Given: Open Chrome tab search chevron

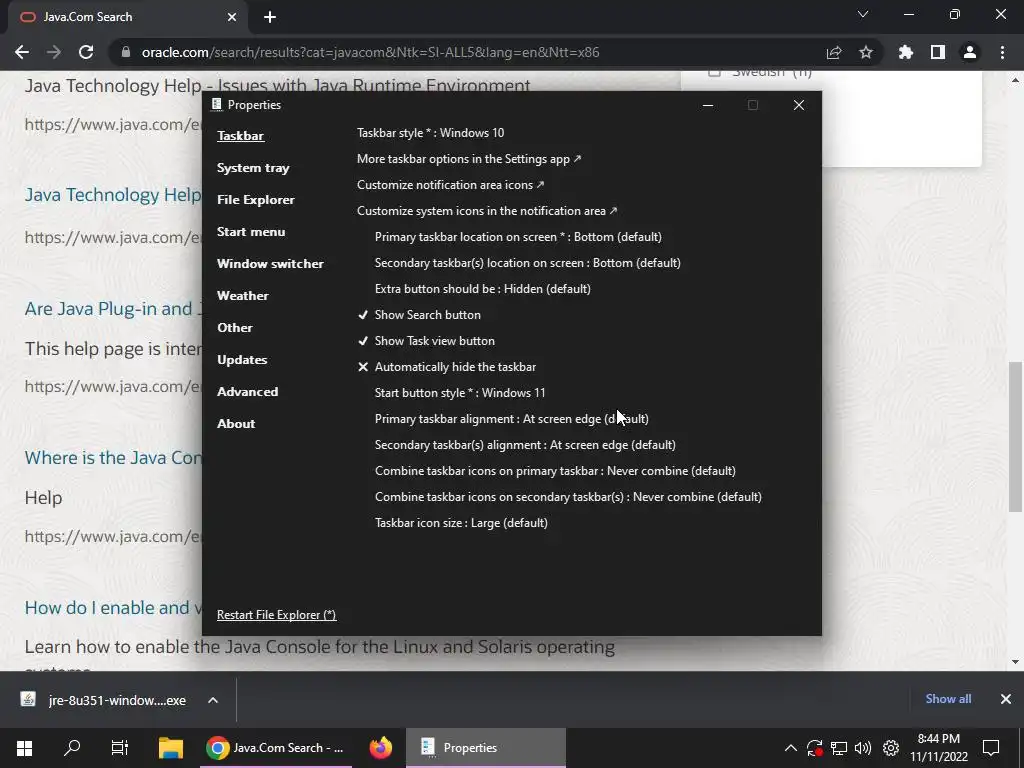Looking at the screenshot, I should (x=863, y=14).
